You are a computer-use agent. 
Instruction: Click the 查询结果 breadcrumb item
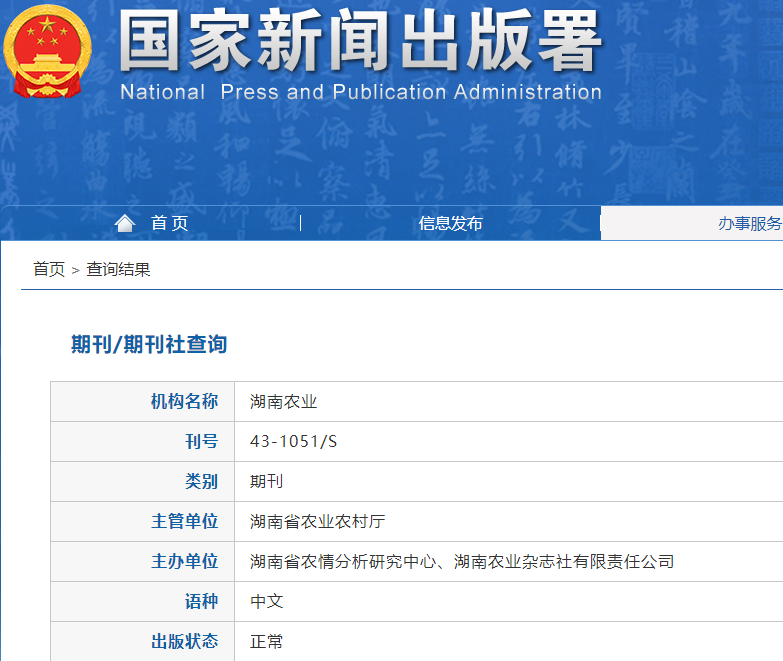click(118, 270)
